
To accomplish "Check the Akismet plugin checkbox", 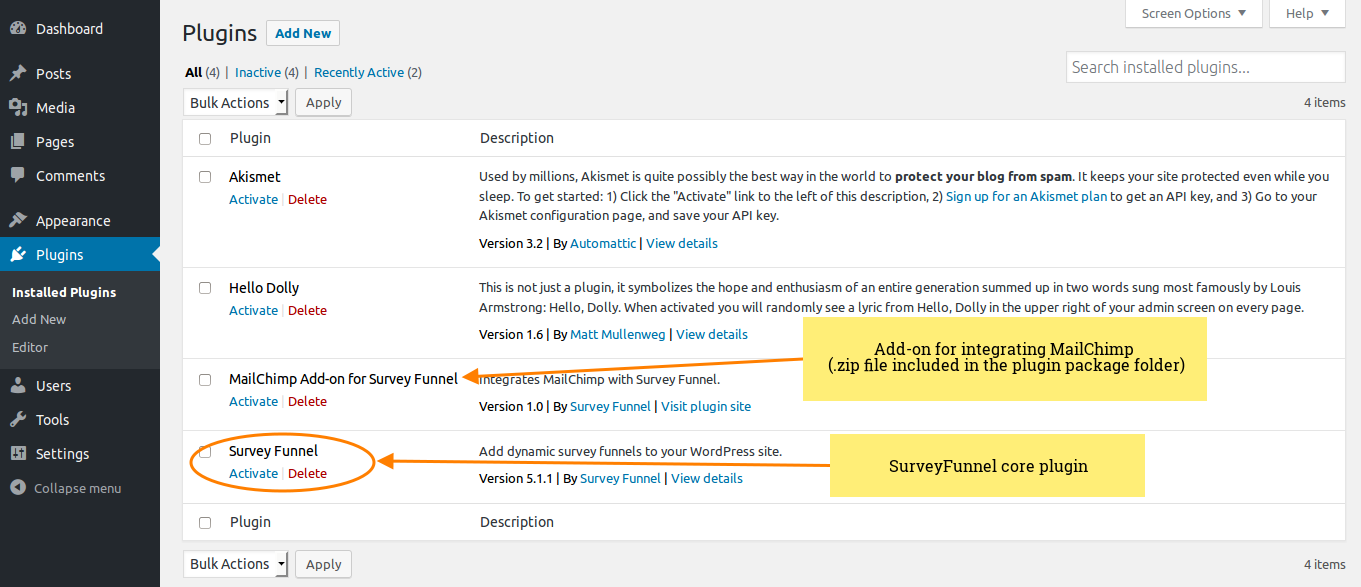I will pyautogui.click(x=205, y=176).
